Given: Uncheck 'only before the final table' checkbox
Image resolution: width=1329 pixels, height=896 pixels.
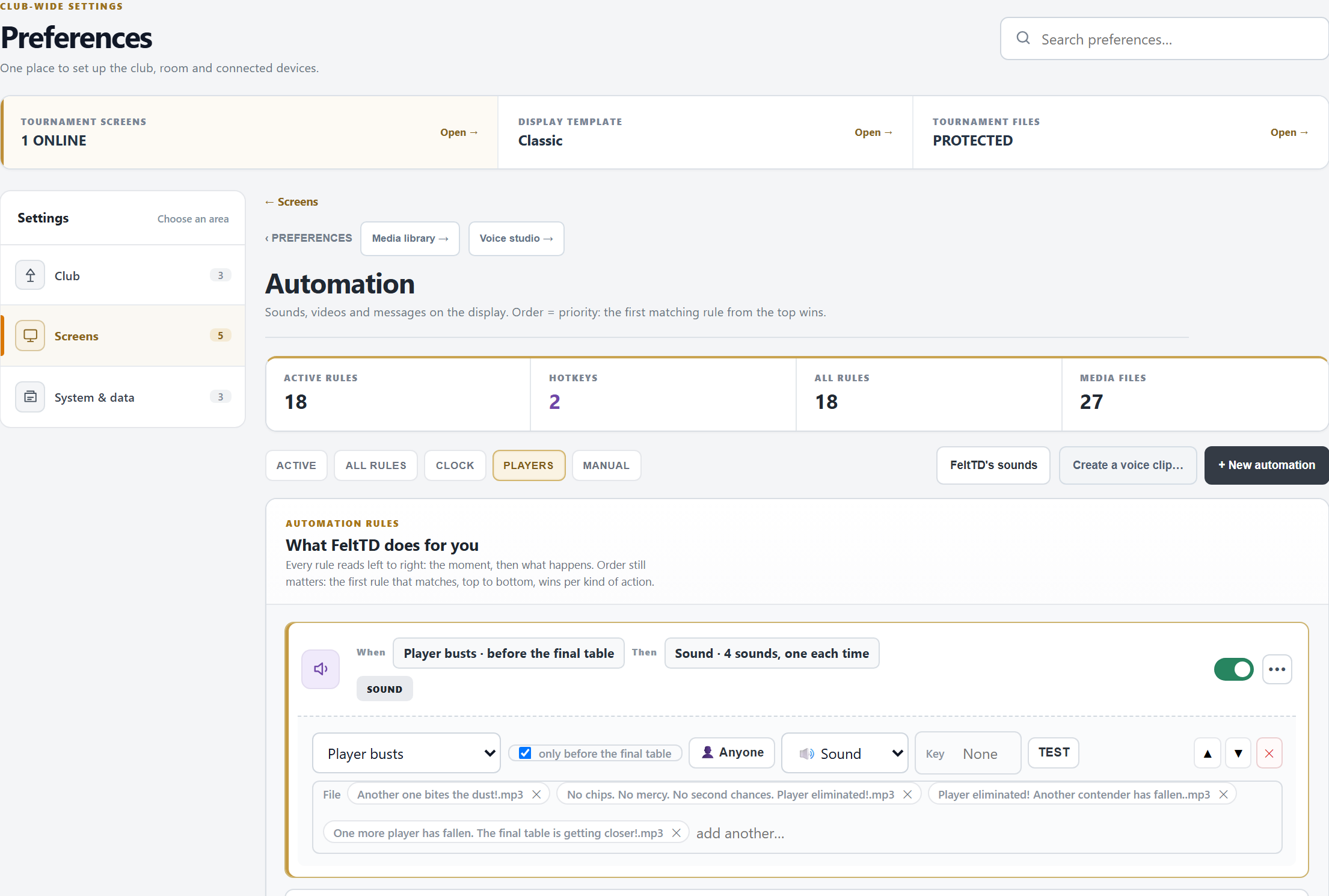Looking at the screenshot, I should coord(525,753).
